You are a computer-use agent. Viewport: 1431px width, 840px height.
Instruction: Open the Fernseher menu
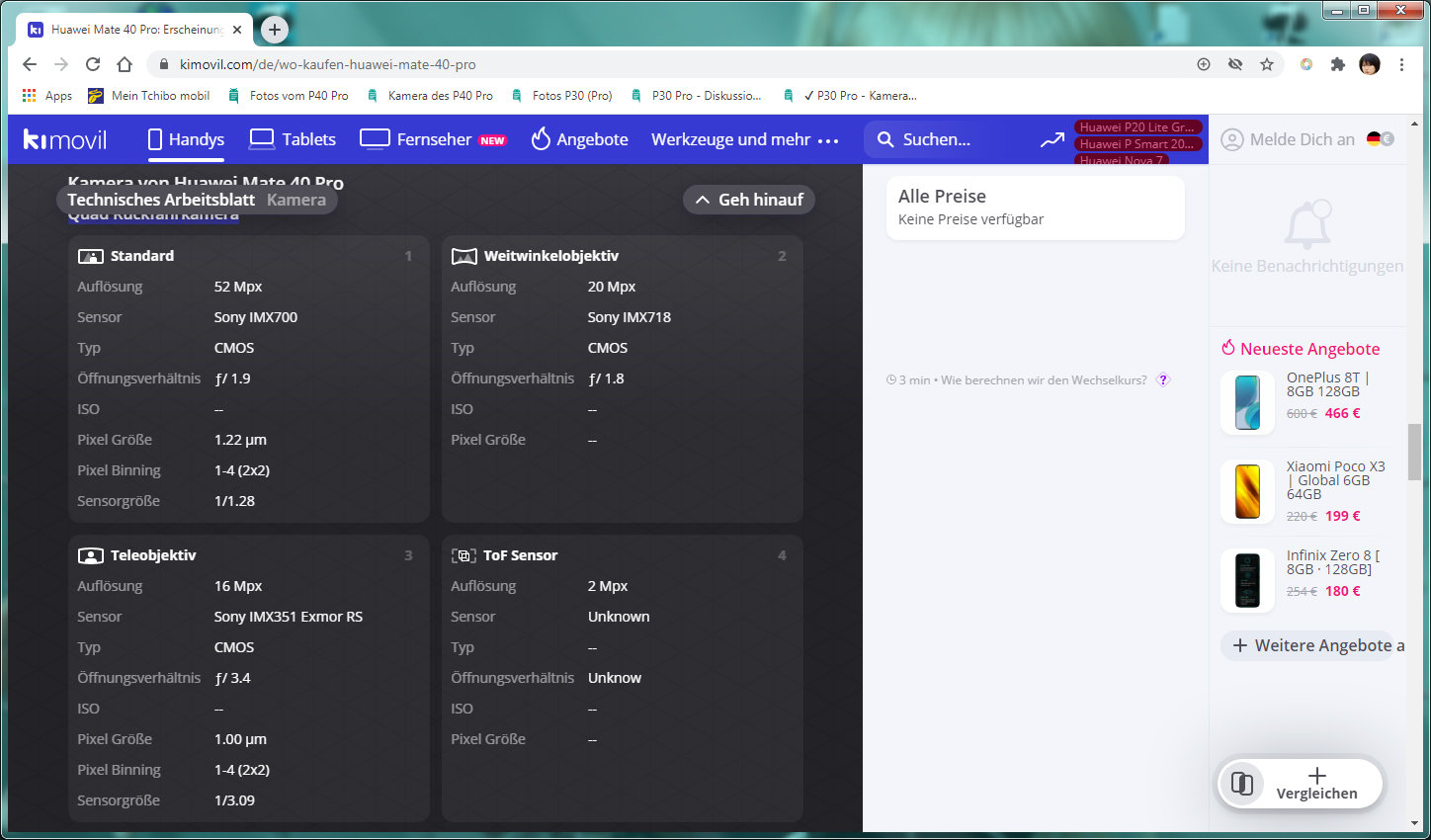tap(433, 139)
